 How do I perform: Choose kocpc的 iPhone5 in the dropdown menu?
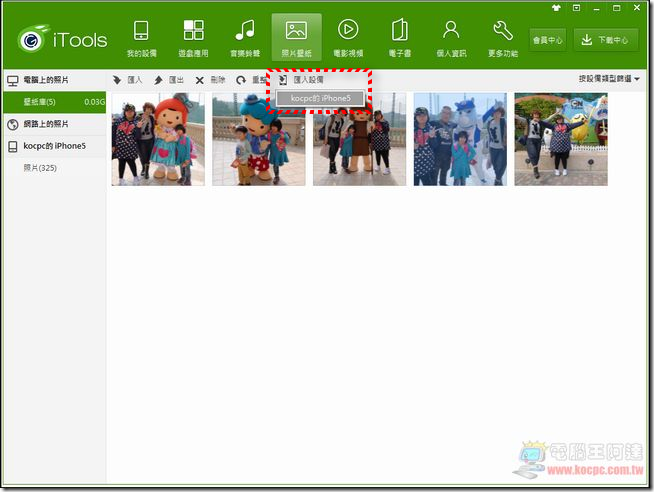coord(320,98)
